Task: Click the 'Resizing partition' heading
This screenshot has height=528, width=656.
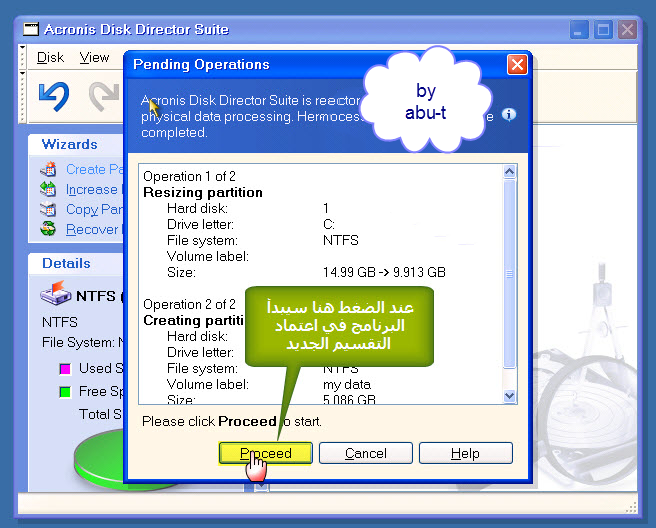Action: click(203, 192)
